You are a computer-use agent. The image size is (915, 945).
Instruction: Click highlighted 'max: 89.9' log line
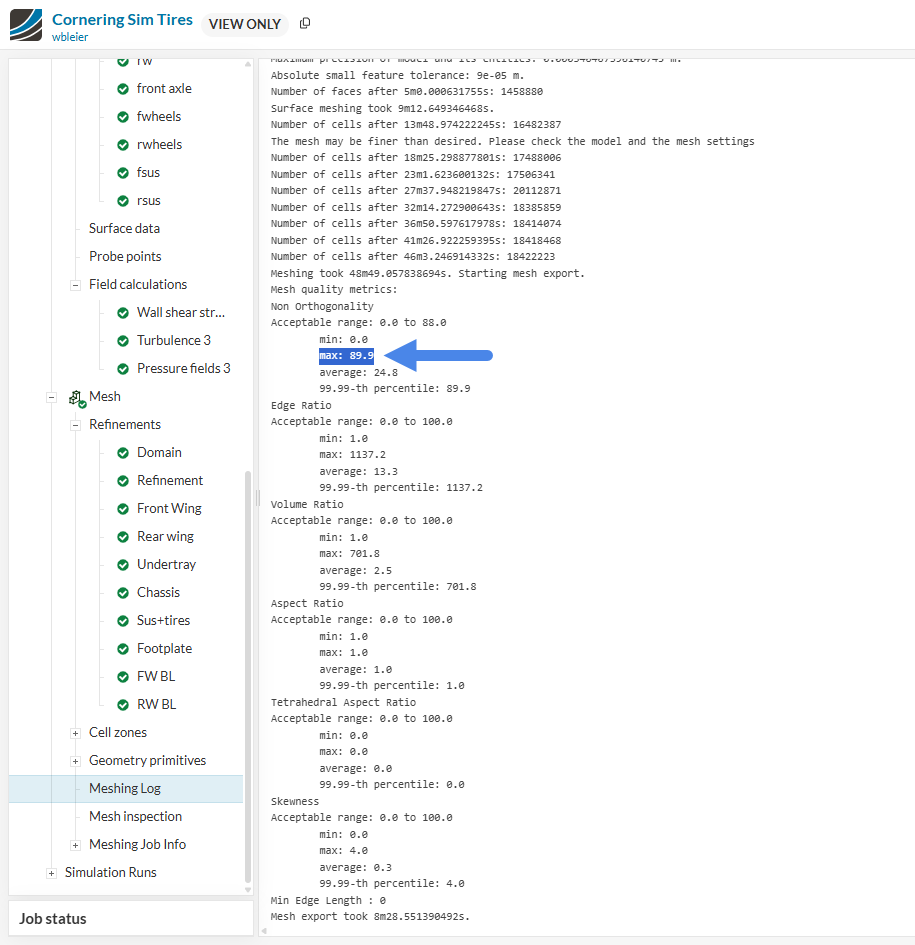346,356
